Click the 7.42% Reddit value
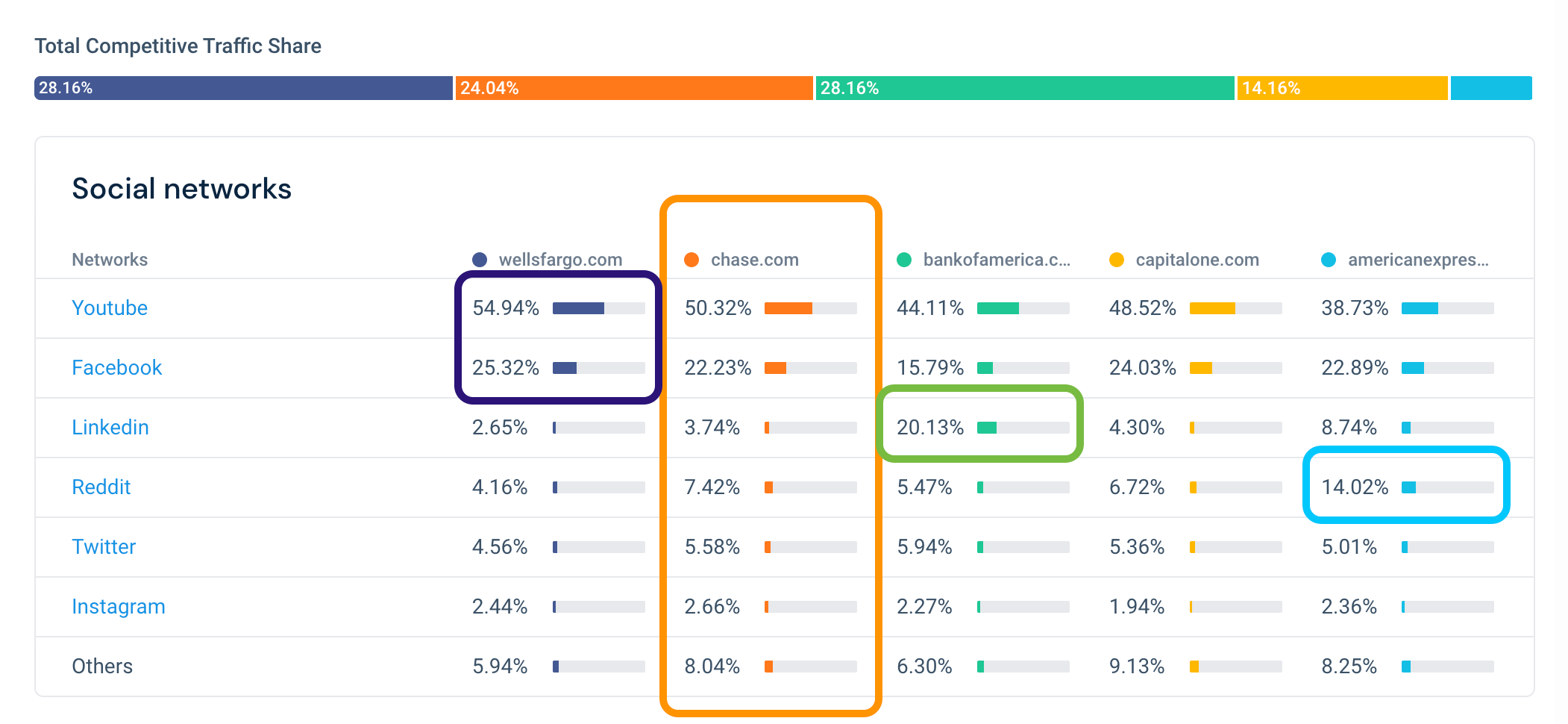The width and height of the screenshot is (1568, 724). 712,487
